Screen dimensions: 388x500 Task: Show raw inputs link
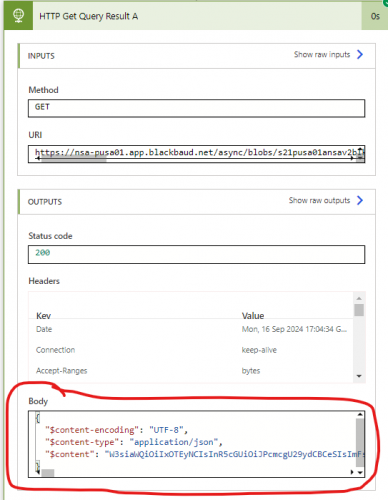pyautogui.click(x=322, y=54)
